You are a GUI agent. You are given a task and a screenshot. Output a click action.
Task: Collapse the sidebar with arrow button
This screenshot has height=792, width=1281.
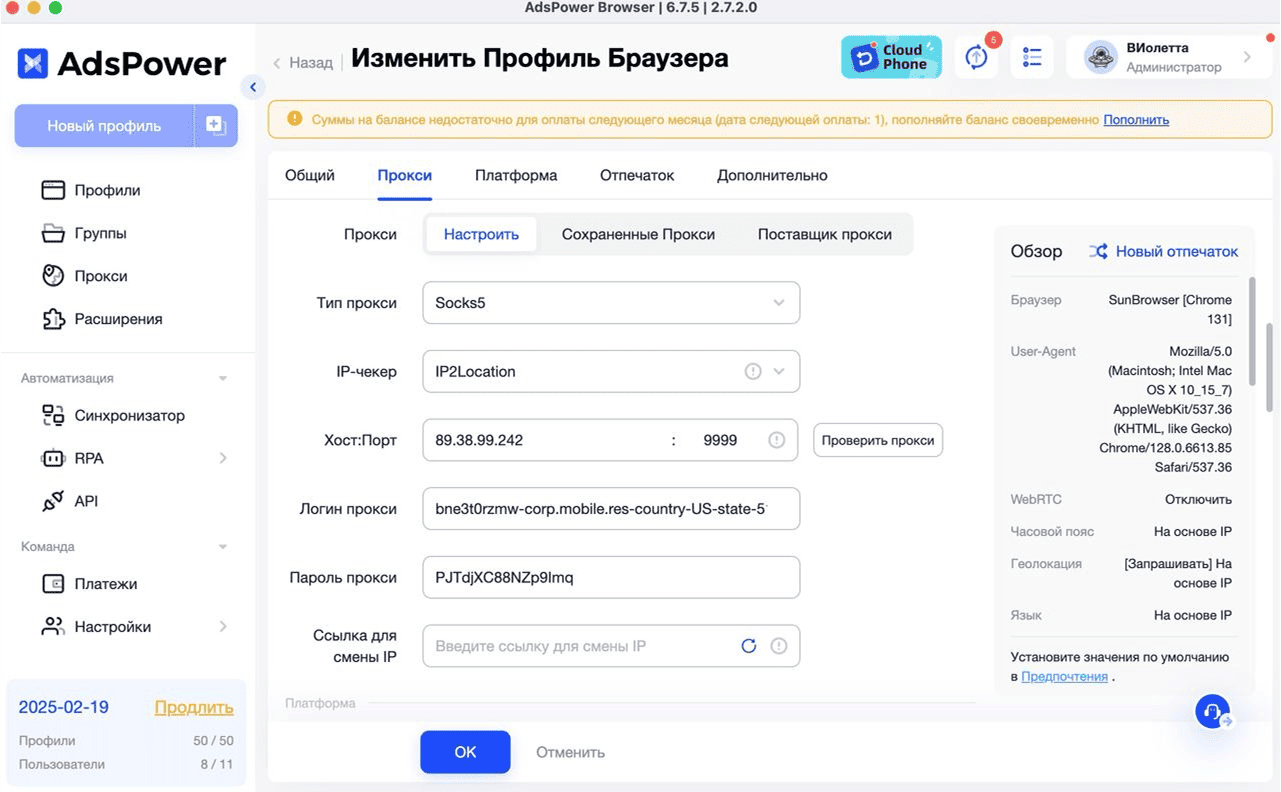click(x=253, y=87)
